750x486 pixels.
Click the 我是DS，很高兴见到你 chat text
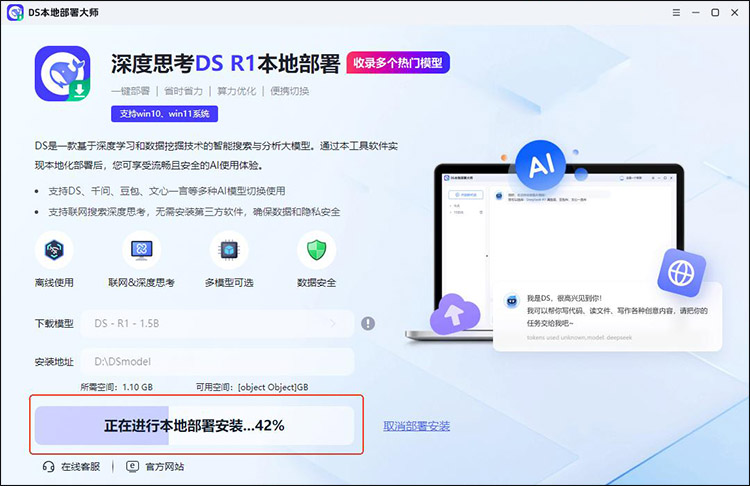click(564, 298)
